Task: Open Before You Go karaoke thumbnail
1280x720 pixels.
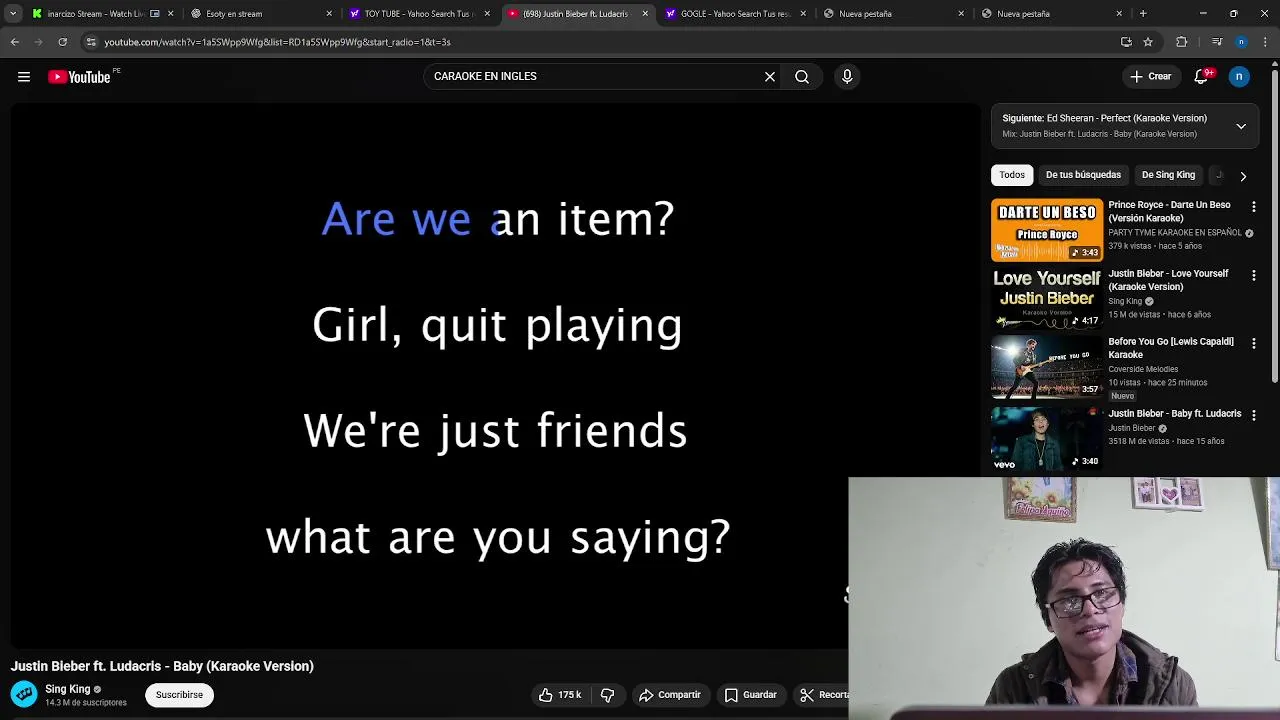Action: pos(1046,367)
